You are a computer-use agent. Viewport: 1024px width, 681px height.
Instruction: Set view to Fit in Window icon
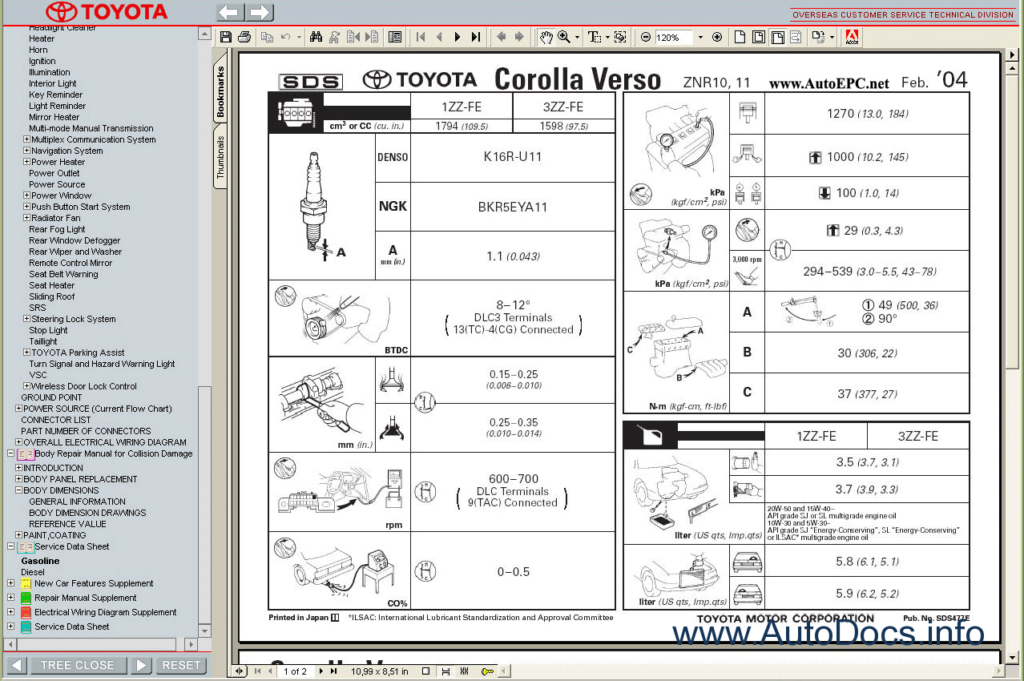click(758, 37)
